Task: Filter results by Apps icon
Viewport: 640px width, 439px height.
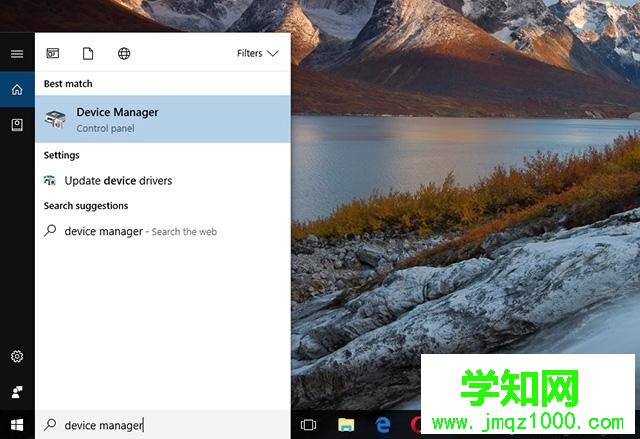Action: click(53, 53)
